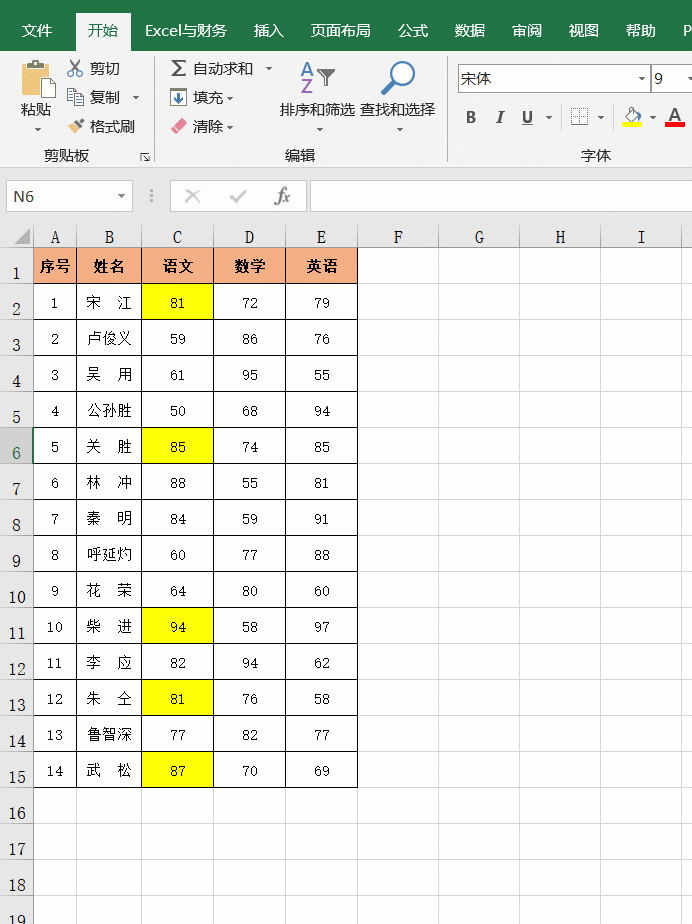Click the borders grid icon
The width and height of the screenshot is (692, 924).
pos(579,117)
